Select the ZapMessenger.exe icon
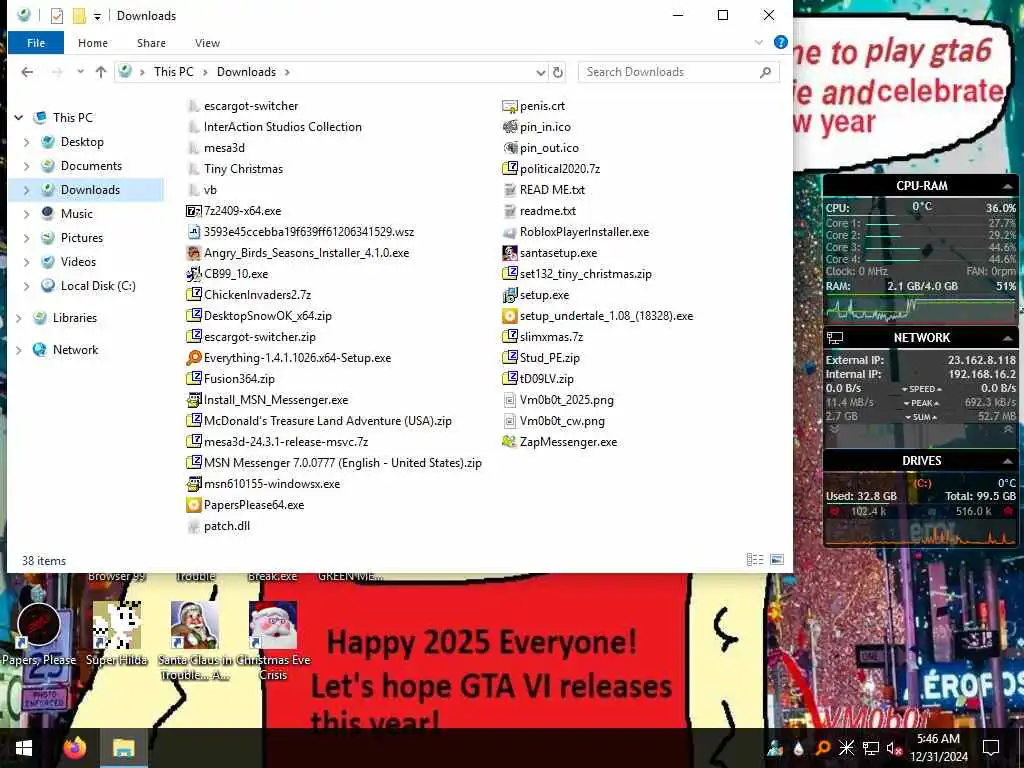 [x=509, y=442]
